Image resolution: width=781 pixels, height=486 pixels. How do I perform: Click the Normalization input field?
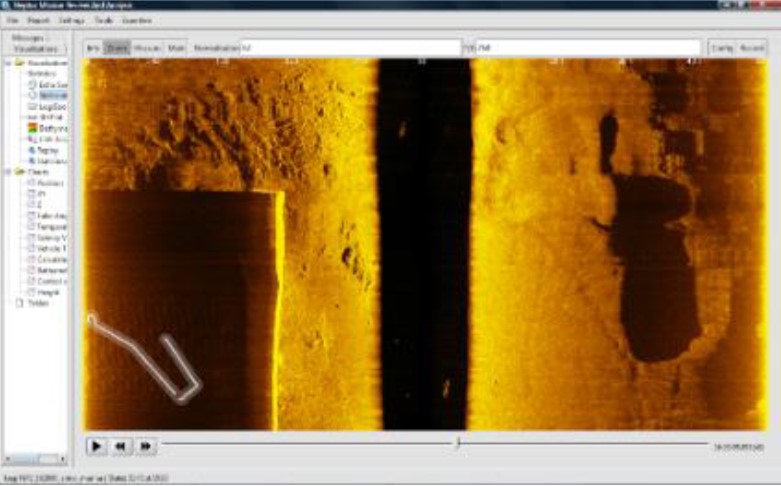[x=350, y=47]
